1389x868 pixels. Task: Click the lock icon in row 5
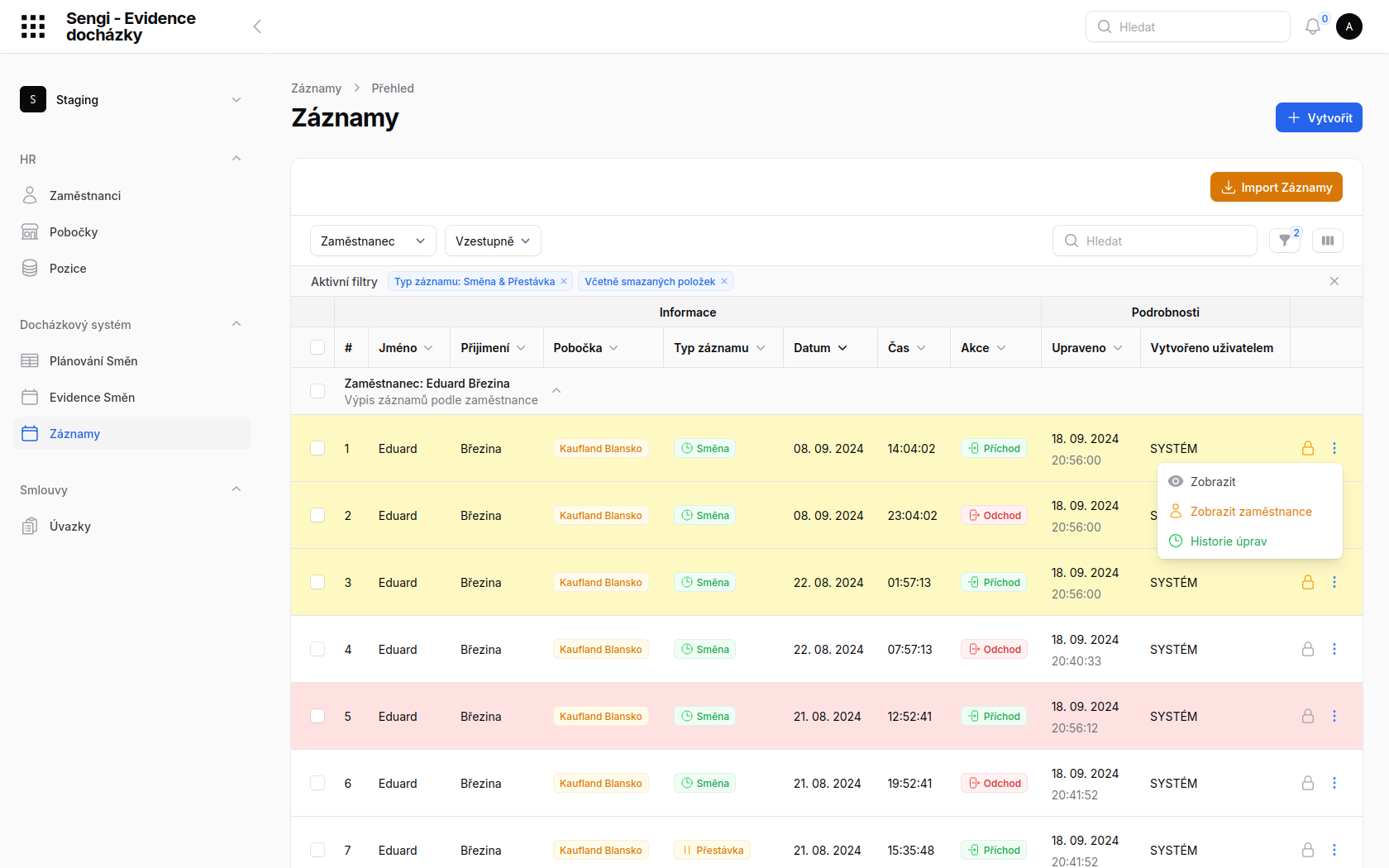(1308, 716)
